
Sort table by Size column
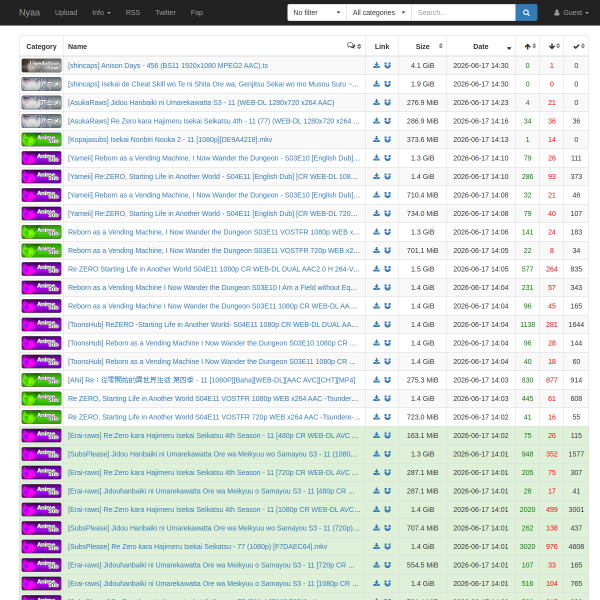pyautogui.click(x=422, y=46)
